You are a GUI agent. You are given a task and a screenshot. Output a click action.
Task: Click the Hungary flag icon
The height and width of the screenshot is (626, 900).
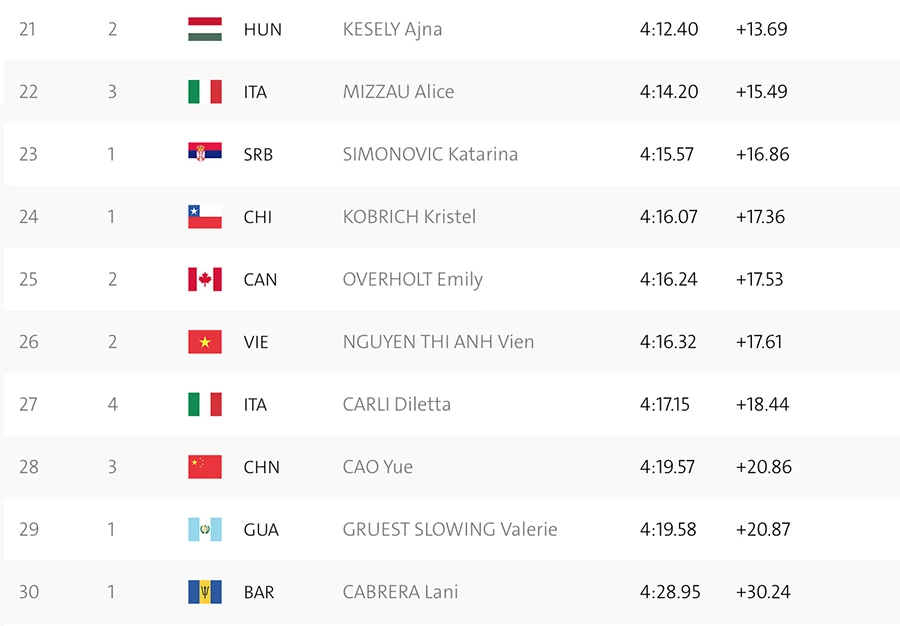click(x=205, y=29)
